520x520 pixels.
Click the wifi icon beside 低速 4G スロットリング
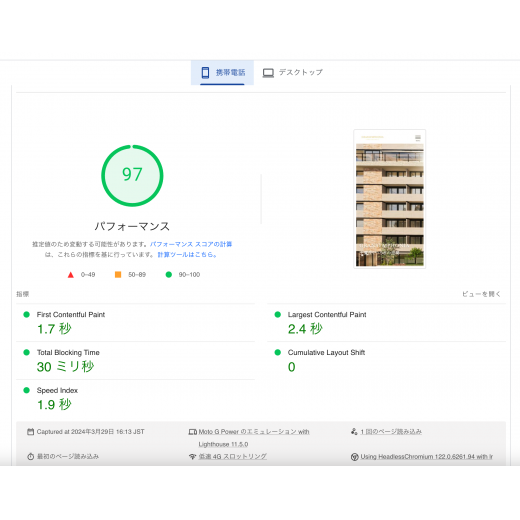[x=192, y=456]
